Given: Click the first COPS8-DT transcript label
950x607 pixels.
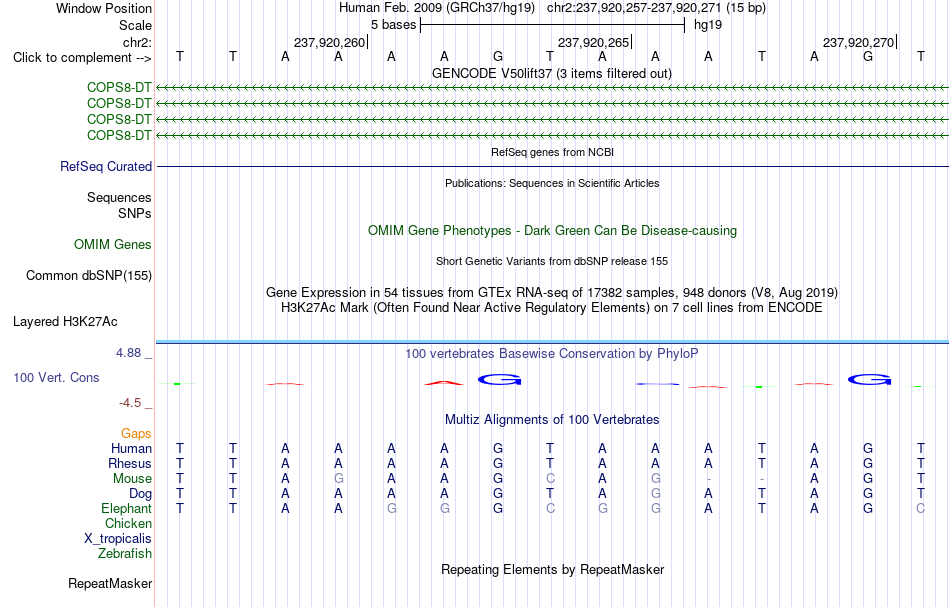Looking at the screenshot, I should (119, 87).
